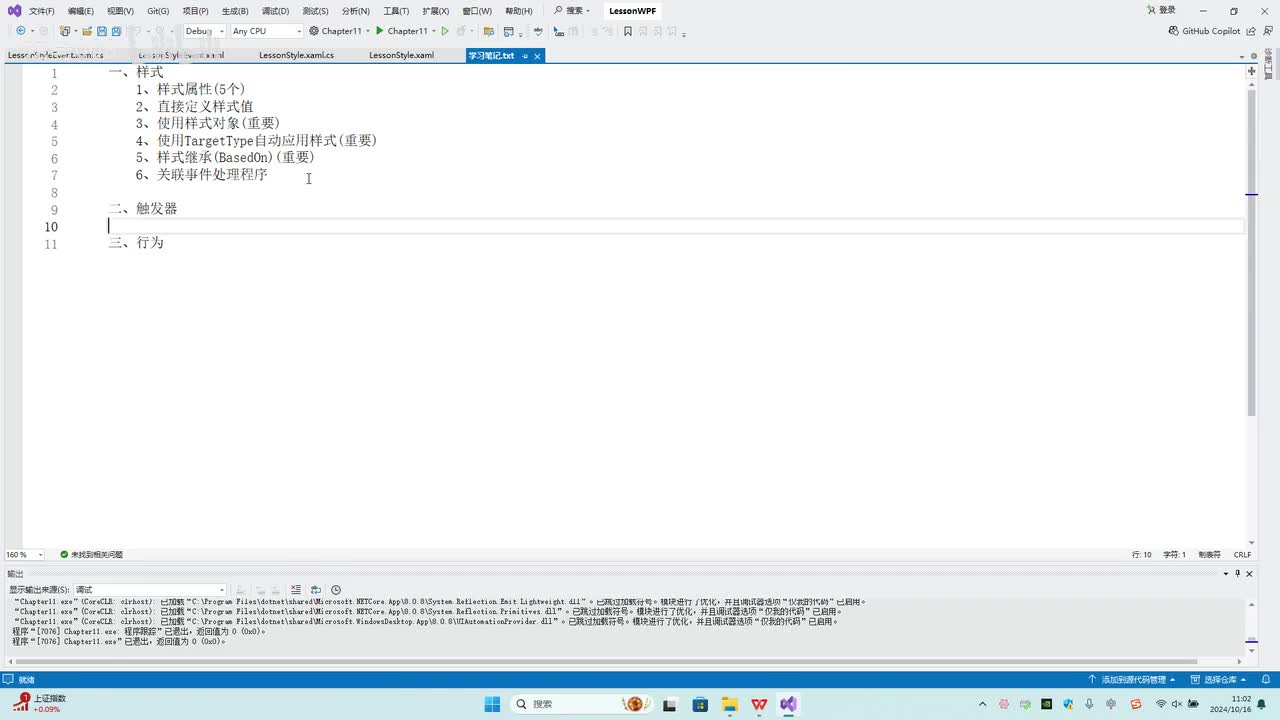1280x720 pixels.
Task: Toggle word wrap in the output panel
Action: click(316, 590)
